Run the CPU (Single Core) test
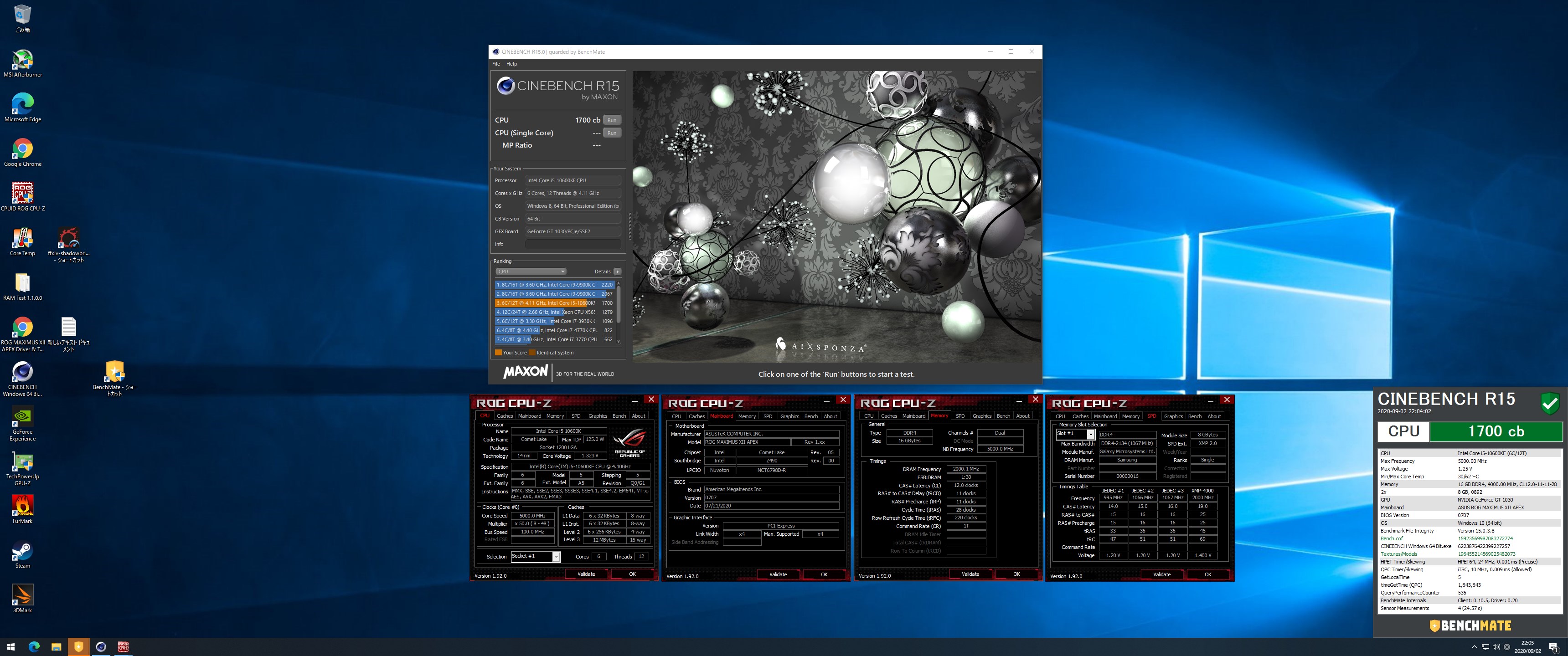 click(x=612, y=133)
